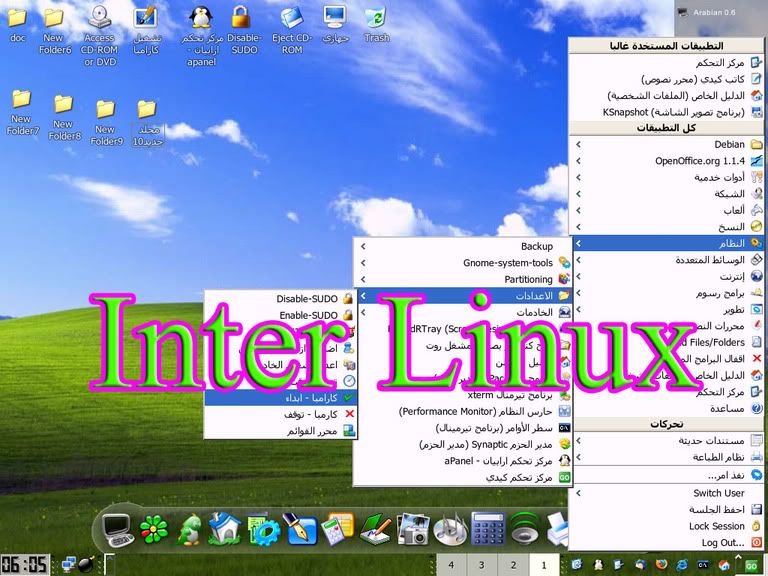Open the blue calculator dock icon
This screenshot has height=576, width=768.
click(x=488, y=529)
